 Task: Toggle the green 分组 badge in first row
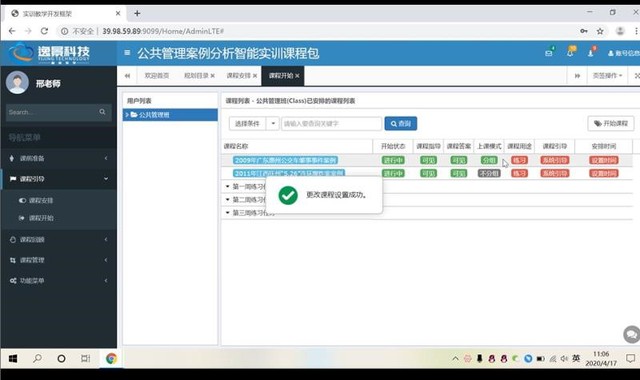point(489,160)
